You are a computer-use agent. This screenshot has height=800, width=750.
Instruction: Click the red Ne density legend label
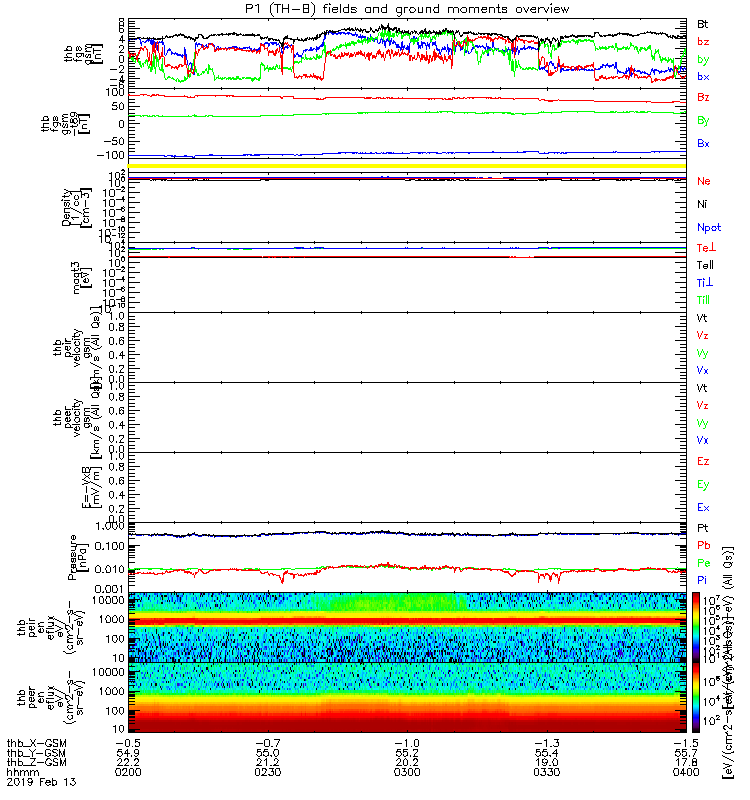point(704,181)
